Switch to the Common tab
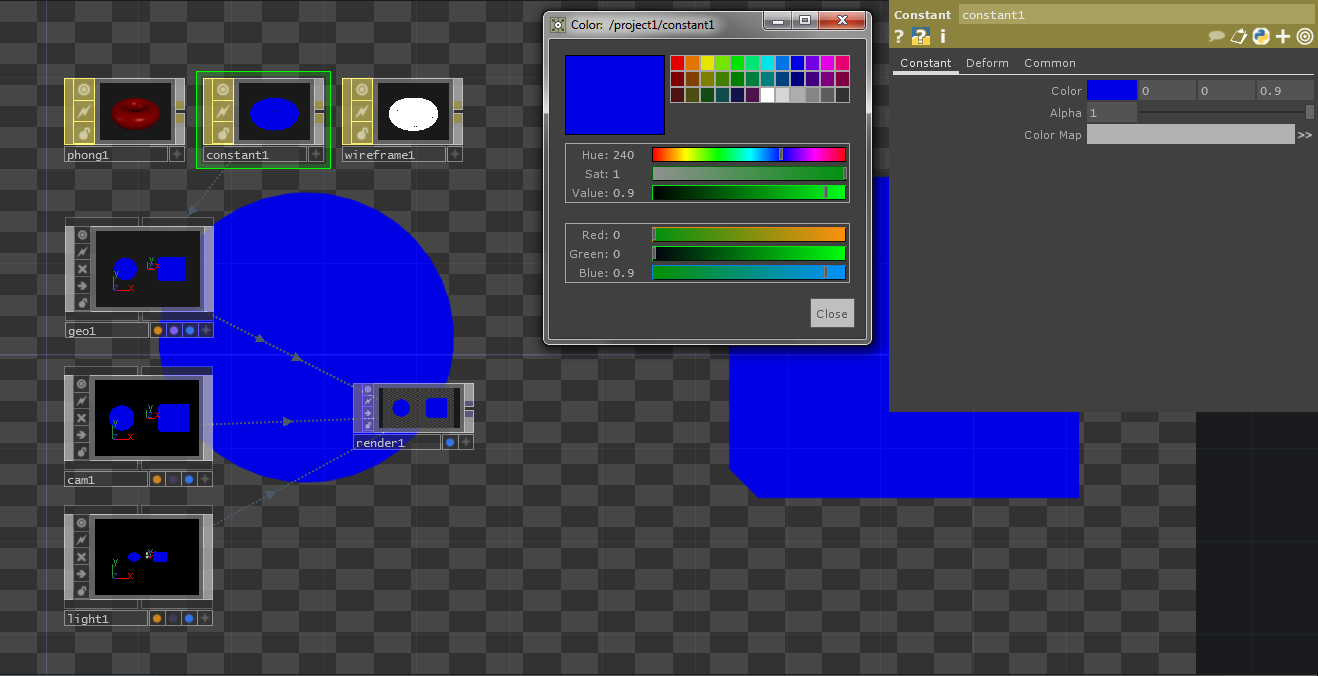This screenshot has height=676, width=1318. 1049,63
